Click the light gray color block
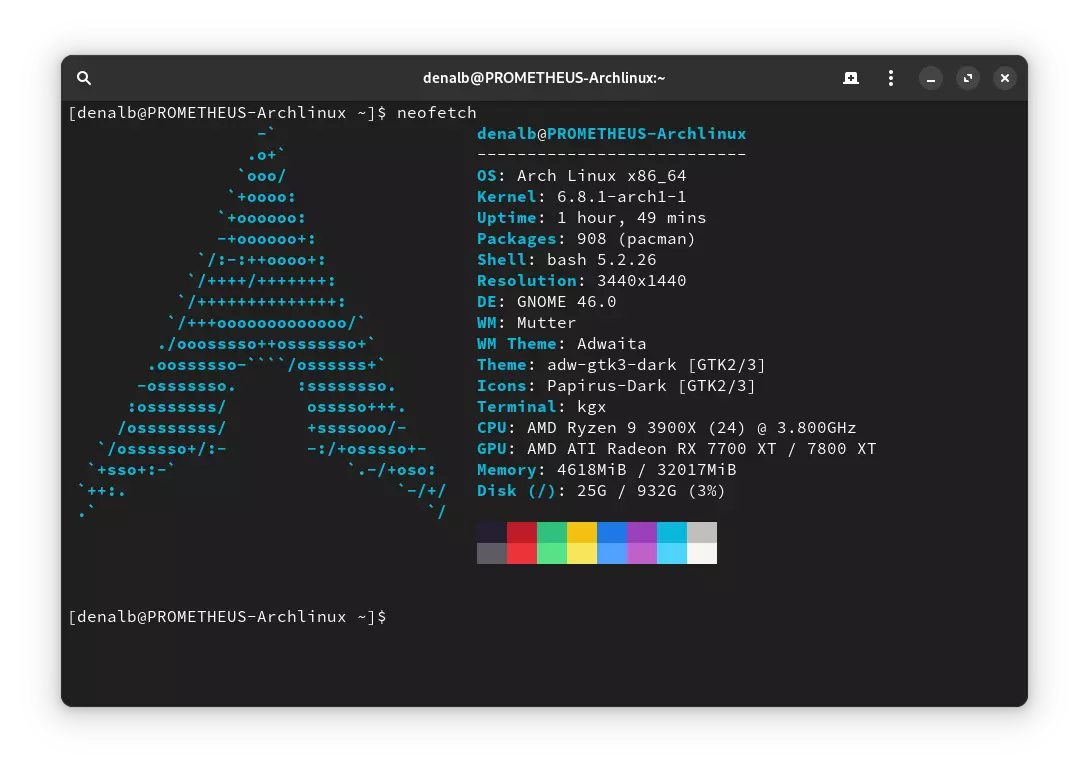The image size is (1089, 774). pyautogui.click(x=701, y=532)
